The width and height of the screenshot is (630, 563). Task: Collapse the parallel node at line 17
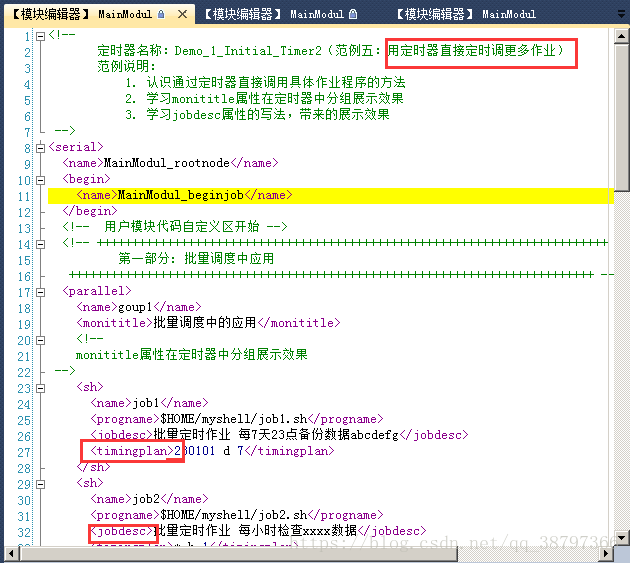40,293
